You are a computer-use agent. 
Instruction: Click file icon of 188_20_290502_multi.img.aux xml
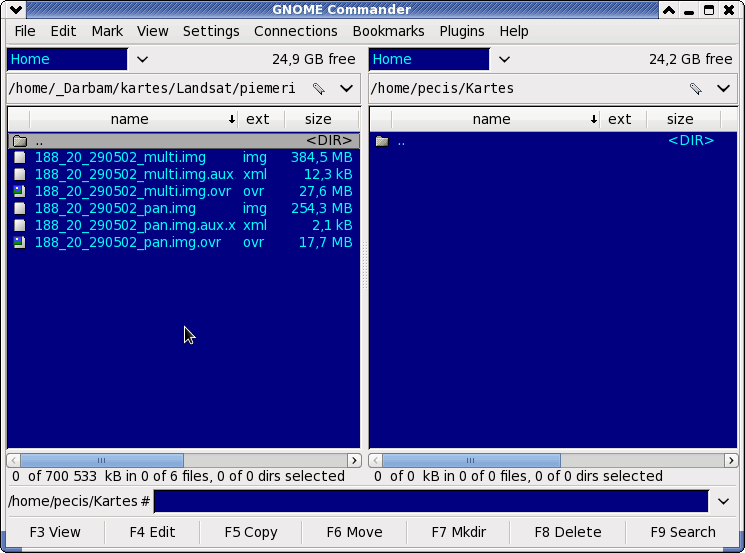click(19, 174)
